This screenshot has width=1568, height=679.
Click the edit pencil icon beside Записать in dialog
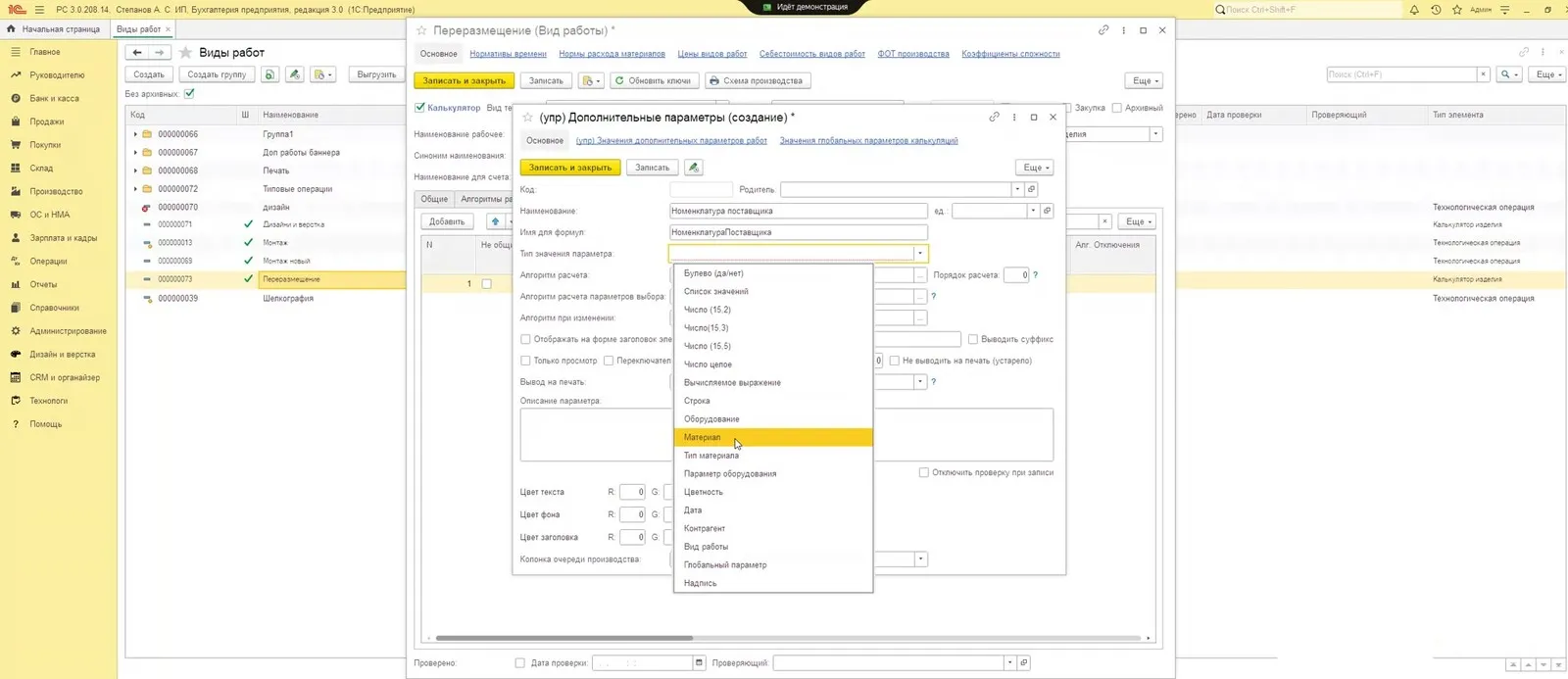(x=694, y=168)
